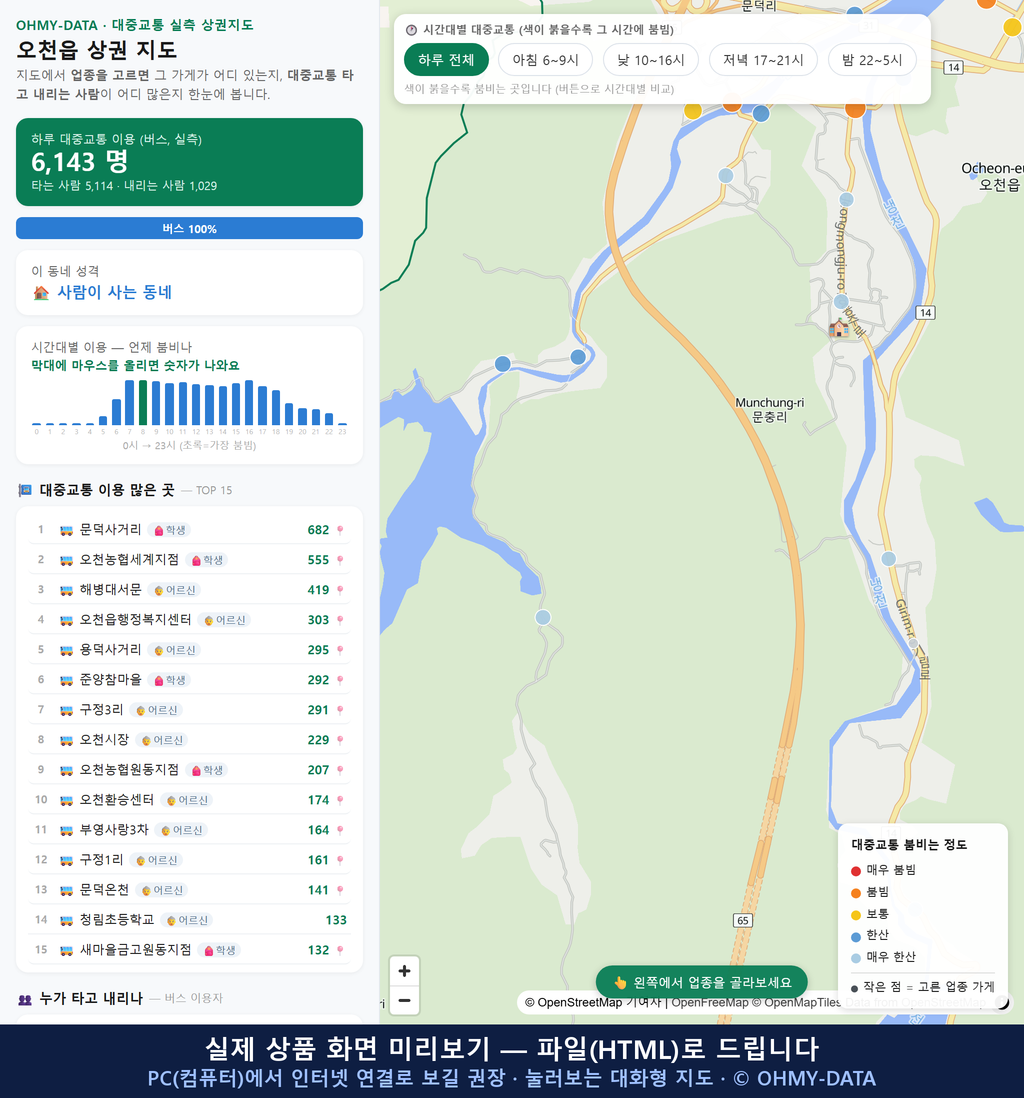Open the OpenFreeMap attribution link
The image size is (1024, 1098).
[x=710, y=1002]
